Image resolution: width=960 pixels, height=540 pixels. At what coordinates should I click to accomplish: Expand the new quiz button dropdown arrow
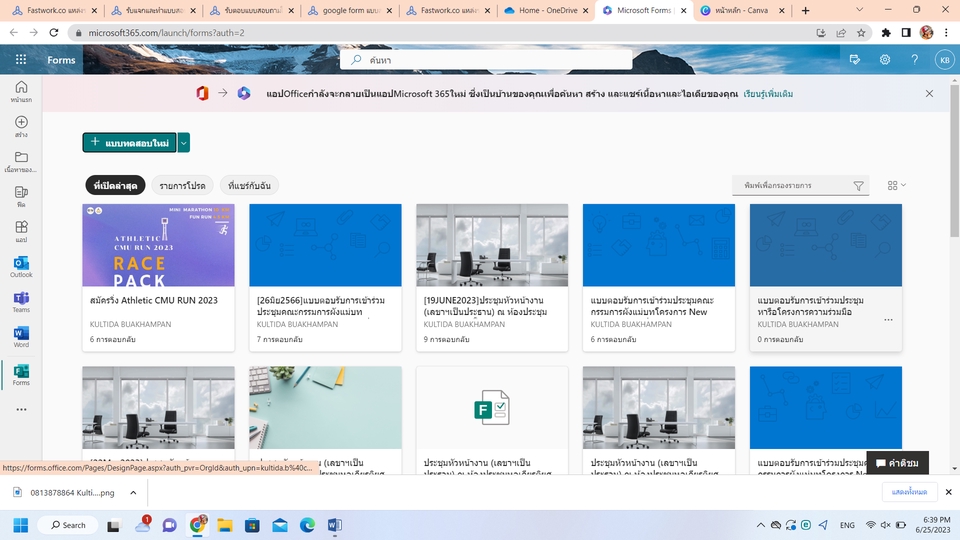[184, 143]
